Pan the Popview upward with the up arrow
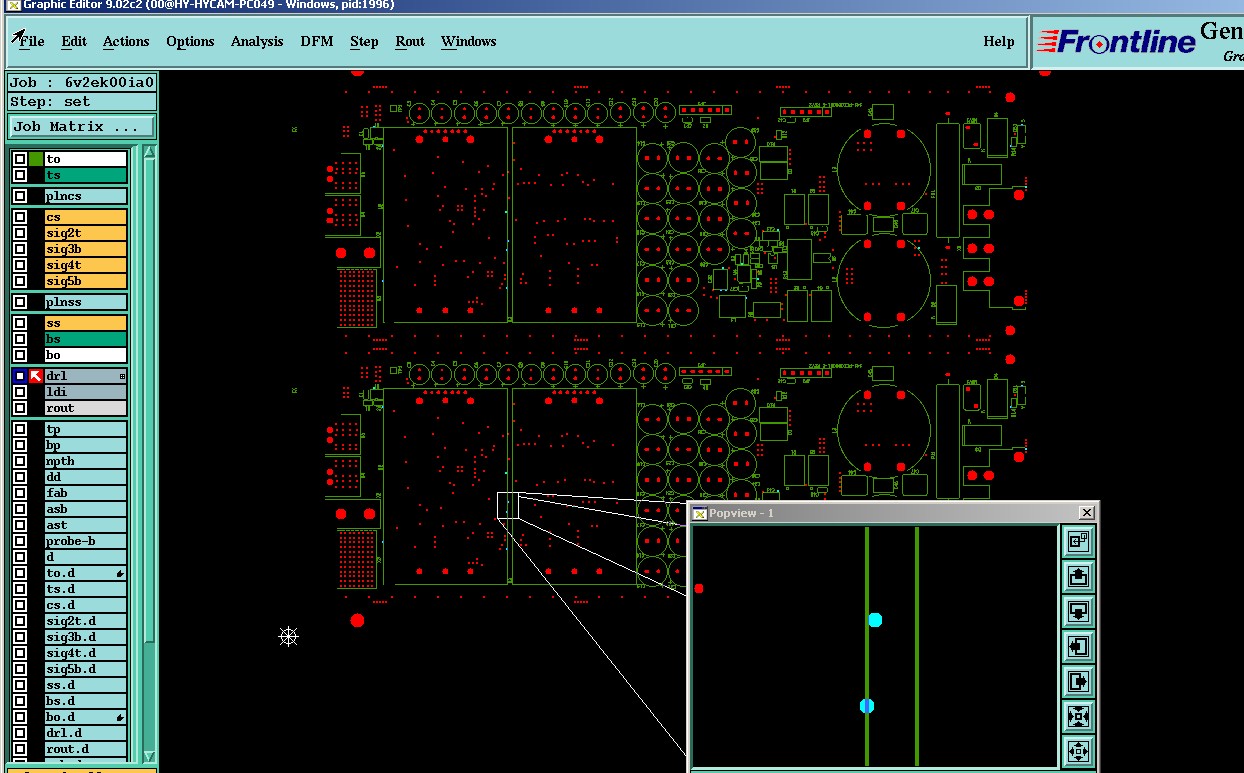Viewport: 1244px width, 773px height. (1078, 577)
